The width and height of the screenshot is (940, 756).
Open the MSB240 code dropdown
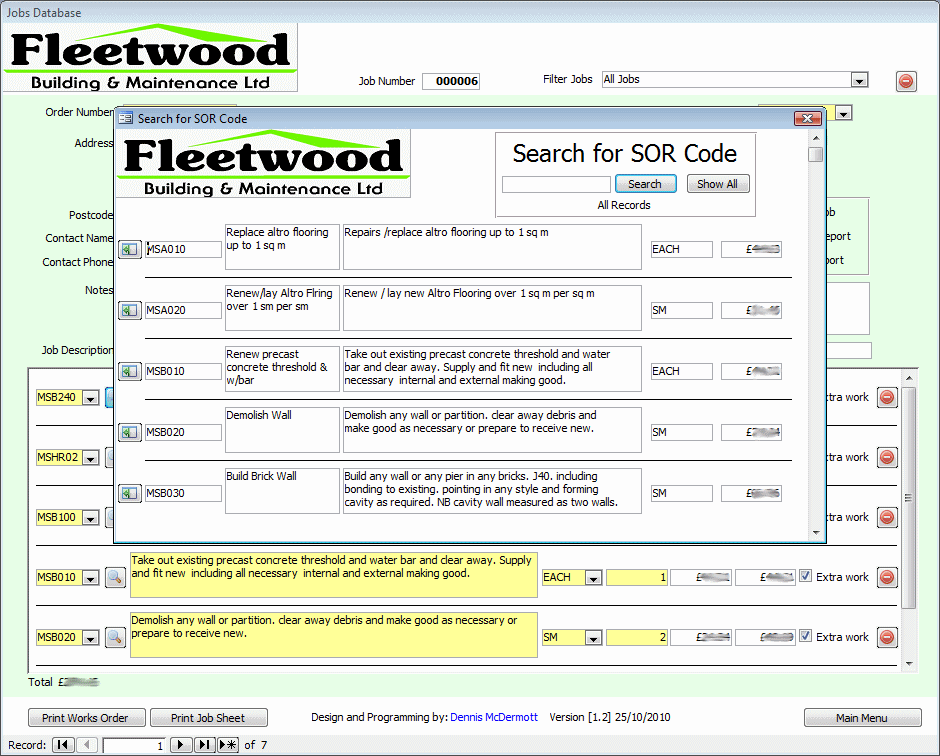point(91,397)
